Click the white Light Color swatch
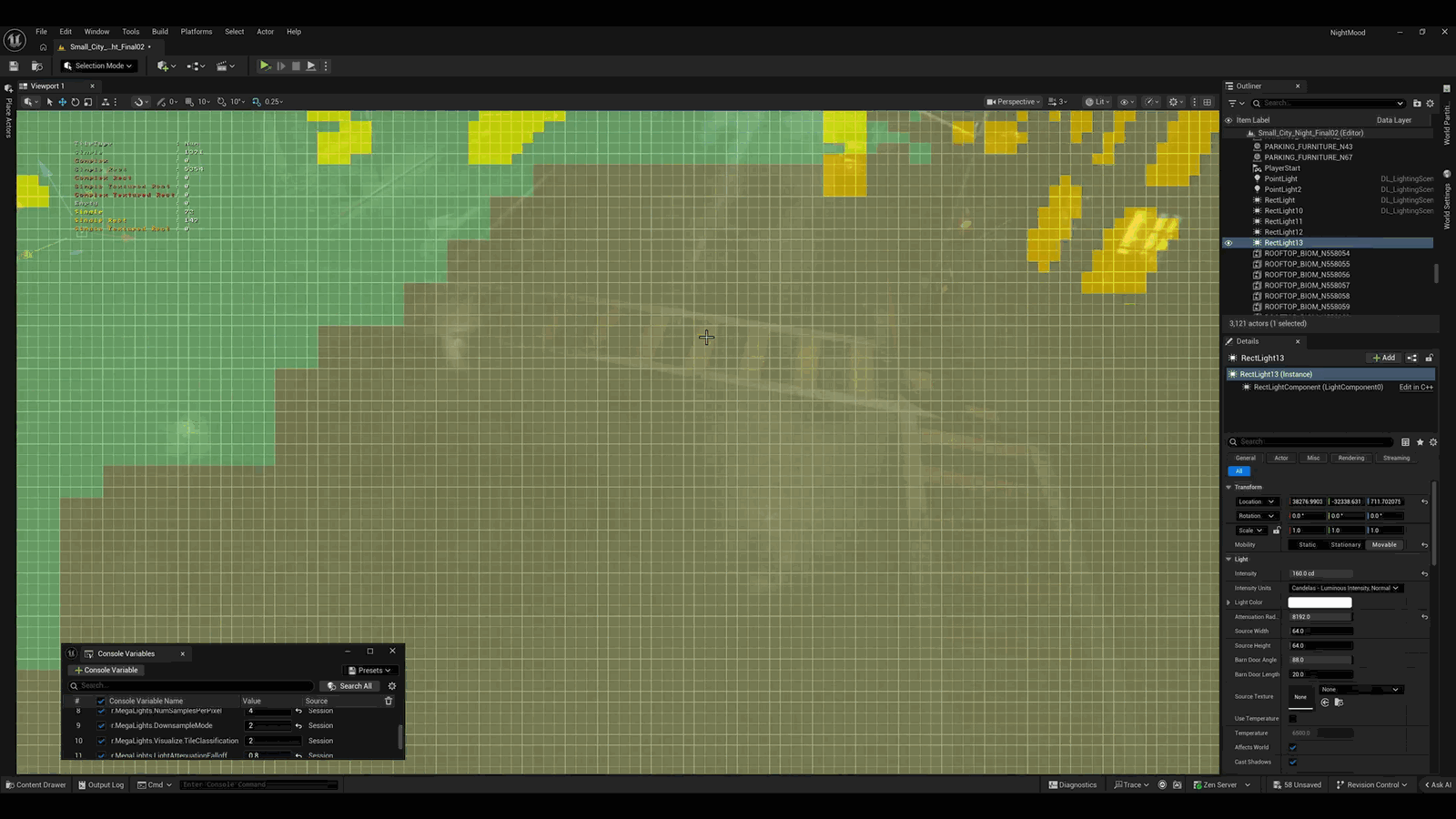Image resolution: width=1456 pixels, height=819 pixels. click(x=1319, y=602)
